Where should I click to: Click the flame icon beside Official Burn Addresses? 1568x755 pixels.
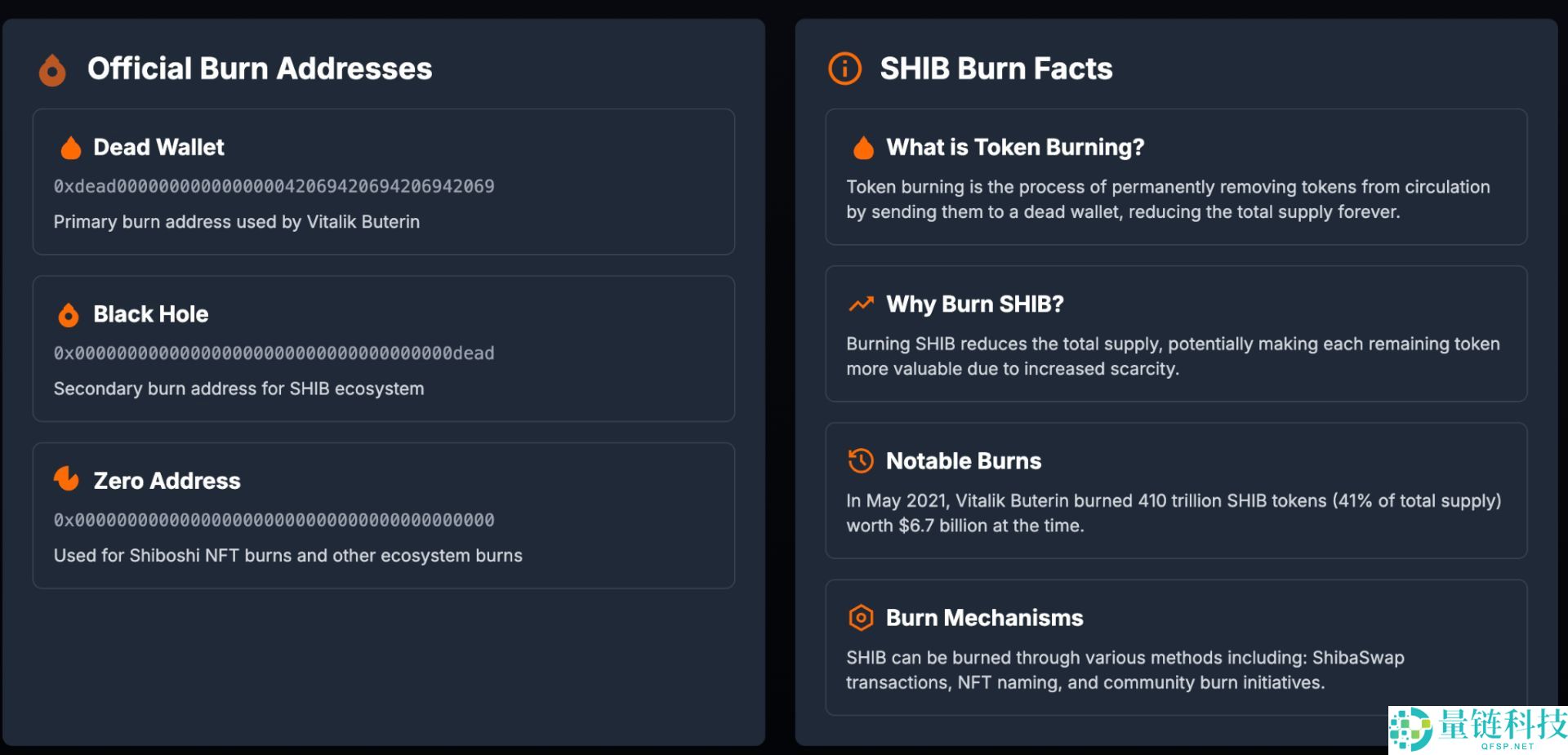[x=52, y=70]
